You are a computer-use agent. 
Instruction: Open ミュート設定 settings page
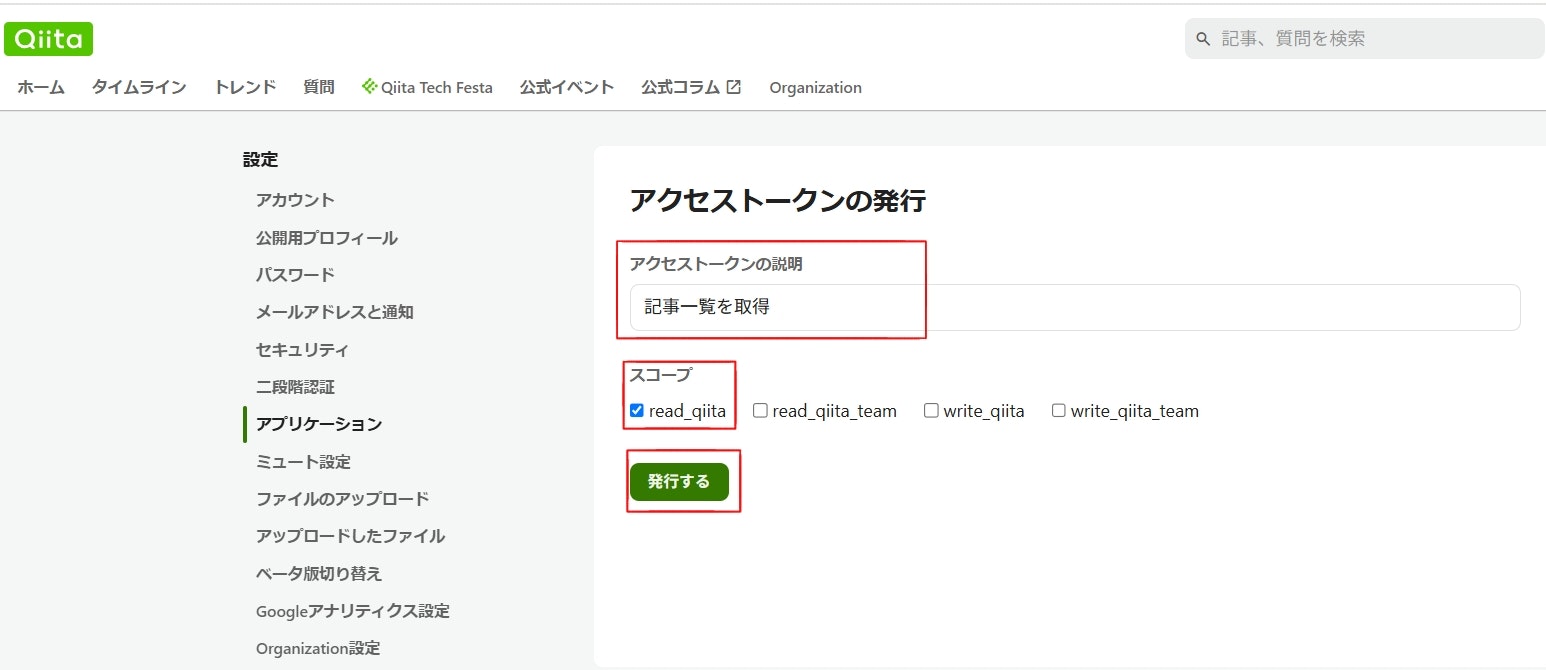point(303,462)
